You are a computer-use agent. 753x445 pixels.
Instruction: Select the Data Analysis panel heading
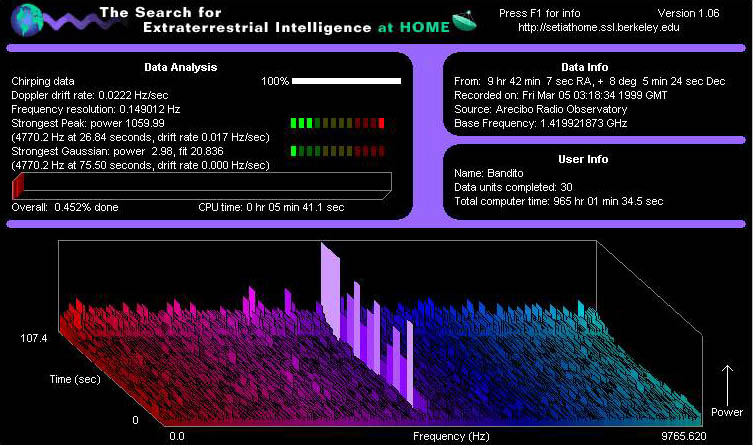181,67
